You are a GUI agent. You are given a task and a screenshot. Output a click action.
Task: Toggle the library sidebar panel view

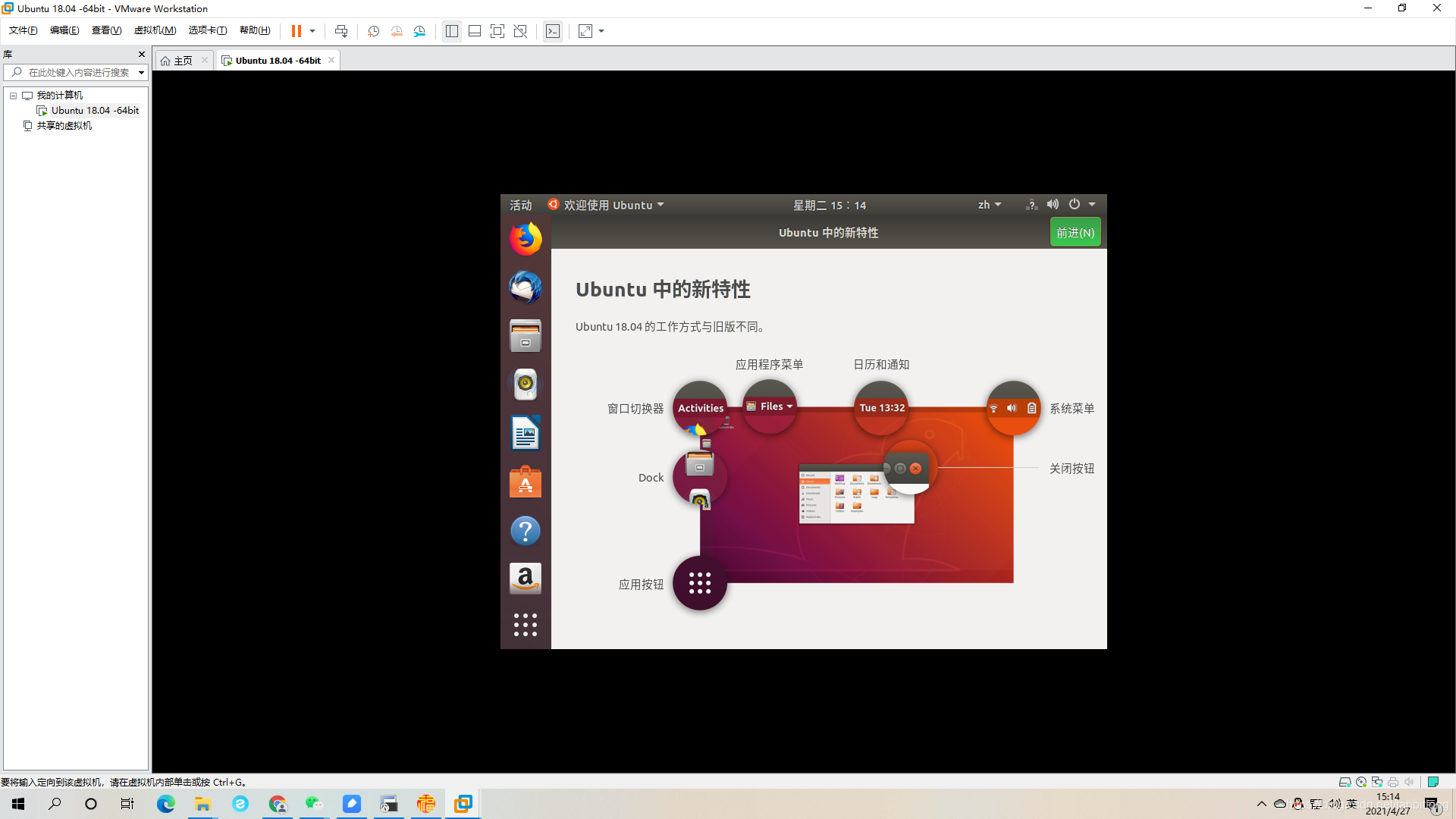click(451, 31)
